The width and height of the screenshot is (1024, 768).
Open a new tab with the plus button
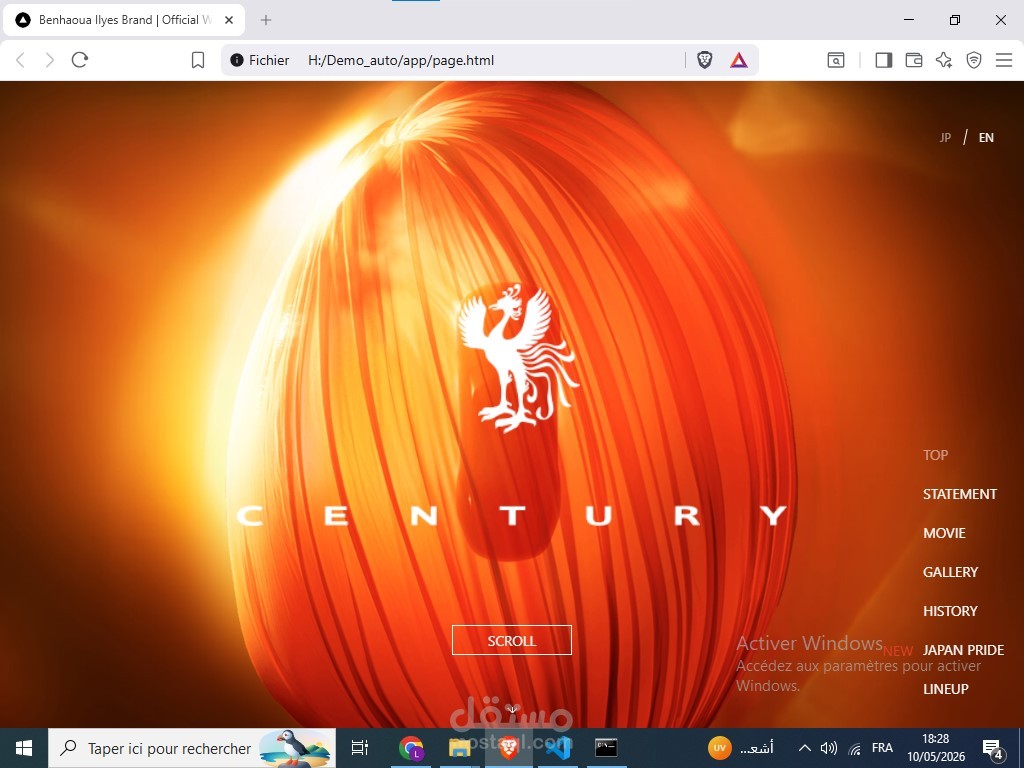coord(266,20)
